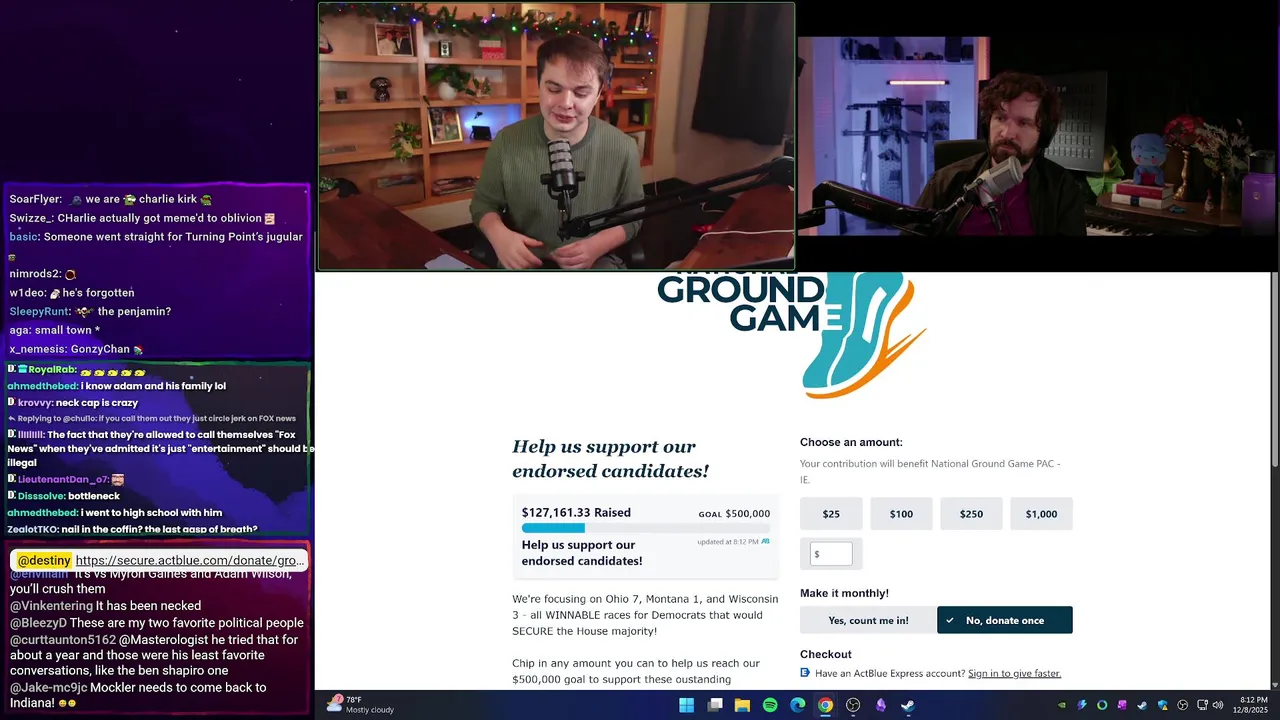Open Spotify from the taskbar
The image size is (1280, 720).
point(770,705)
